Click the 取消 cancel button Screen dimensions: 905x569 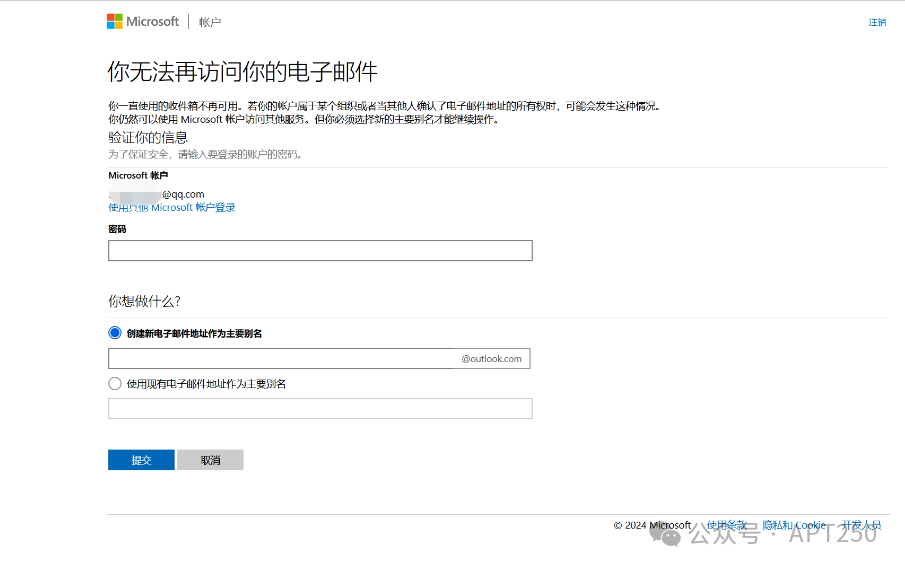210,460
